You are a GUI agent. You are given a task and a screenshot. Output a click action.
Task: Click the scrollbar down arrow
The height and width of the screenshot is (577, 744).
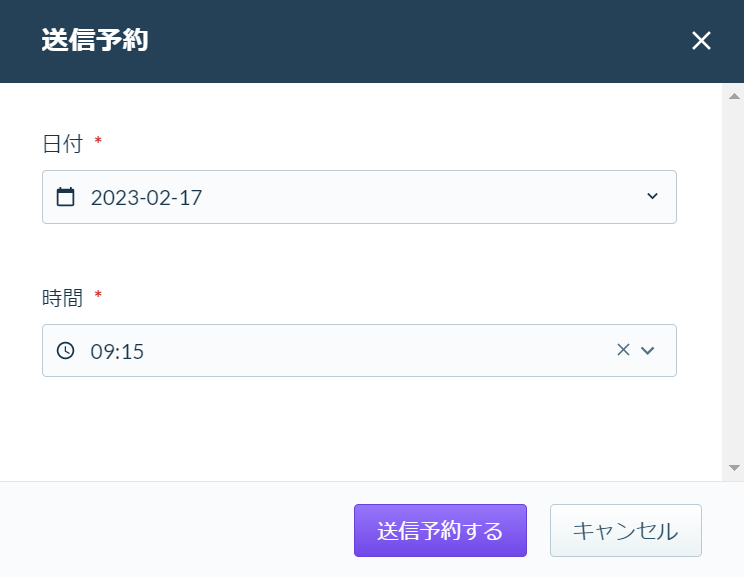(x=734, y=468)
